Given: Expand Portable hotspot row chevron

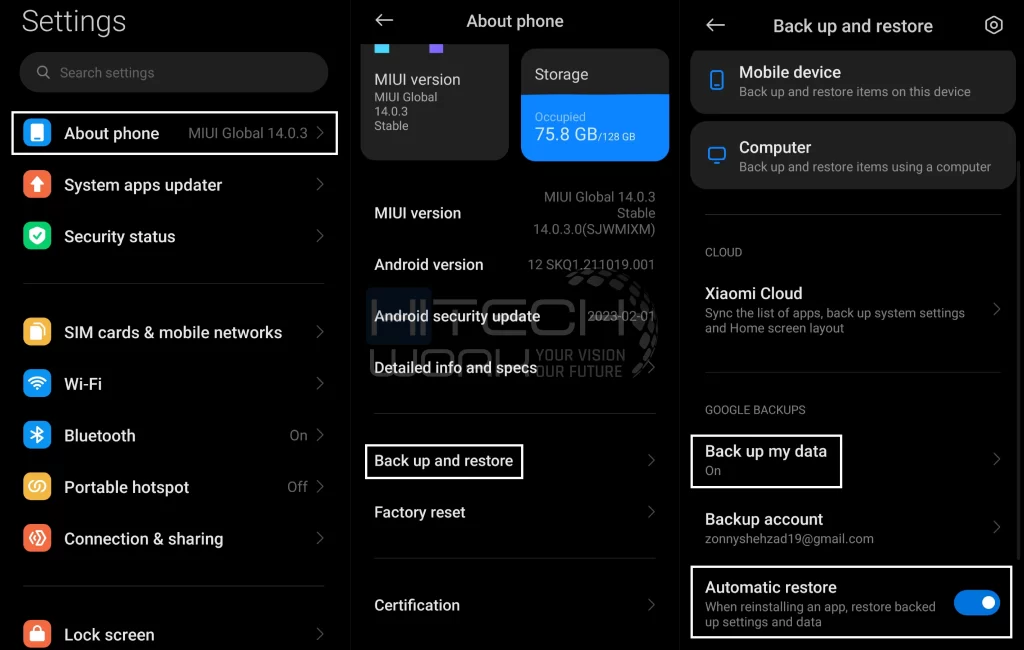Looking at the screenshot, I should pos(320,487).
